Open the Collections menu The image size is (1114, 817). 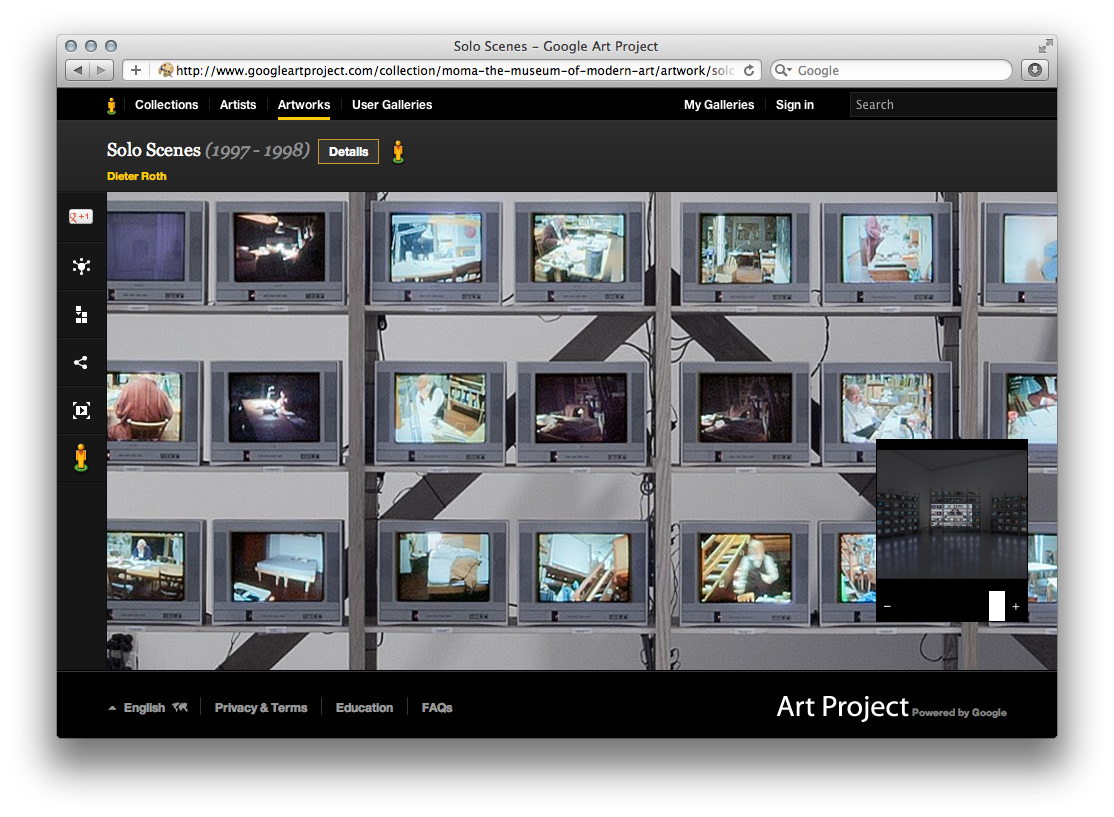point(166,105)
